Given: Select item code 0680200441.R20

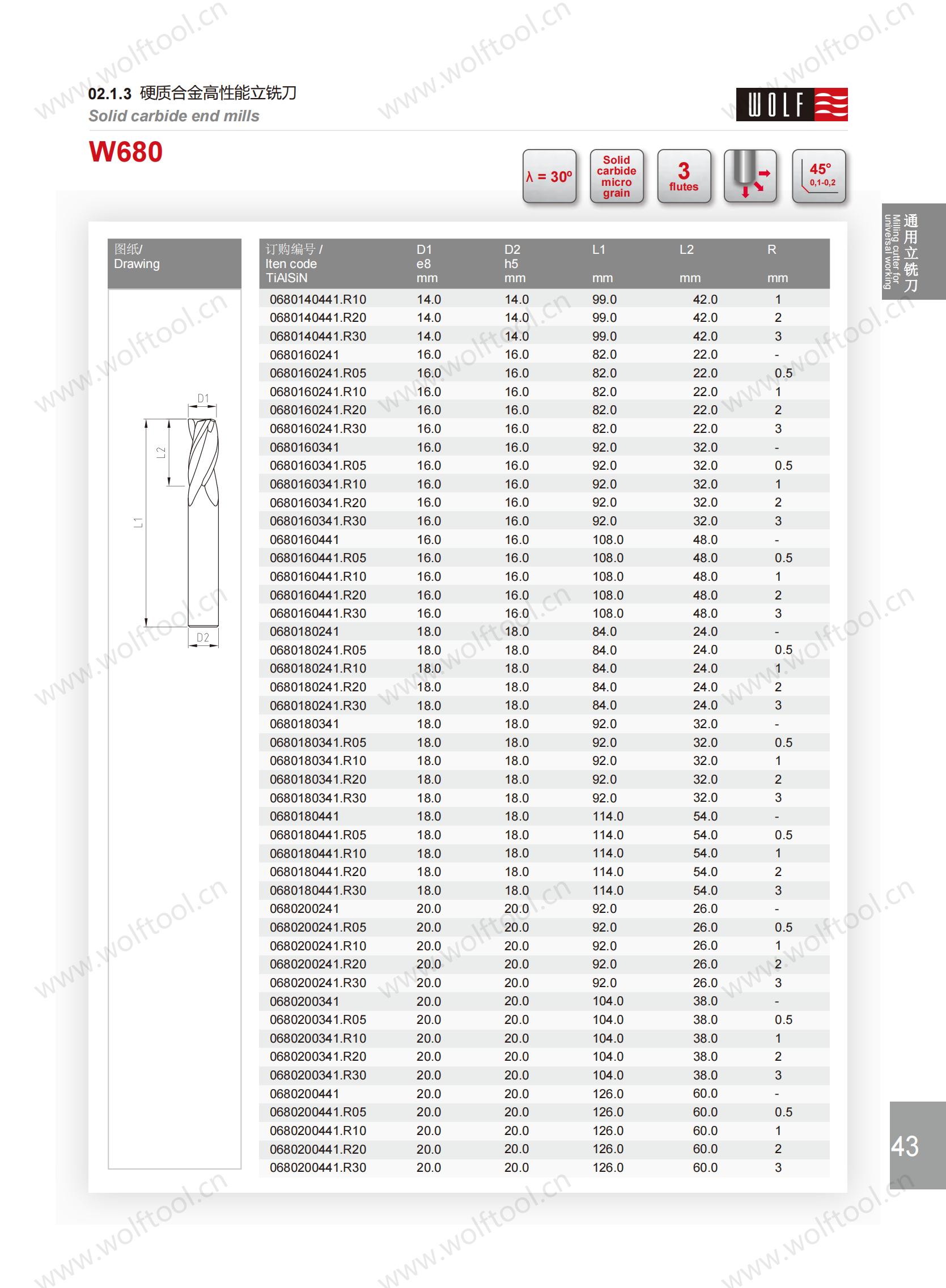Looking at the screenshot, I should 318,1149.
